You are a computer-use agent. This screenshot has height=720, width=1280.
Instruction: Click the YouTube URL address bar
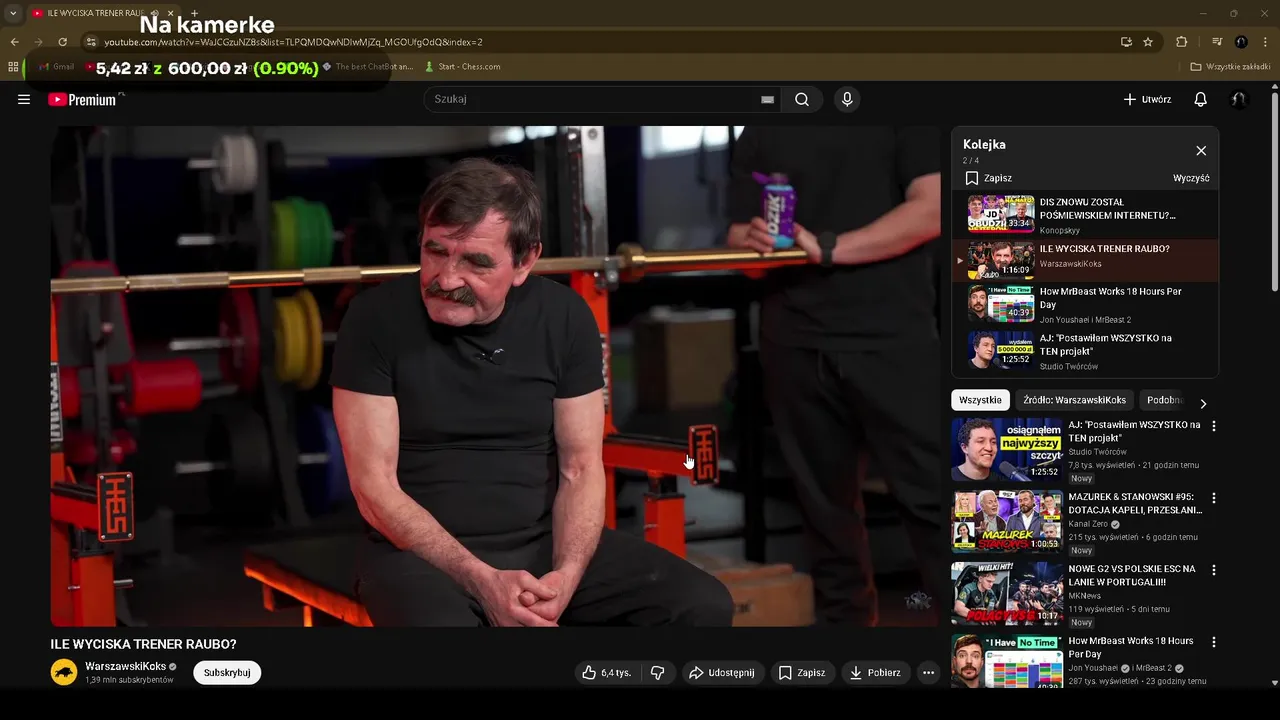coord(600,42)
